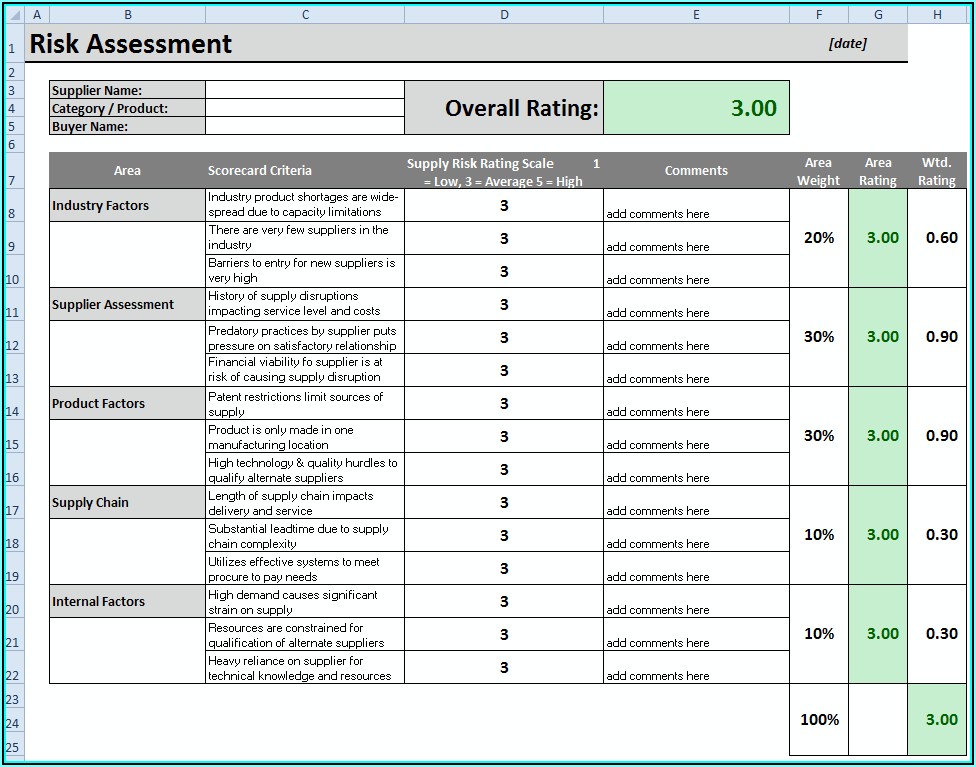Click the [date] placeholder cell
This screenshot has width=976, height=767.
tap(847, 43)
